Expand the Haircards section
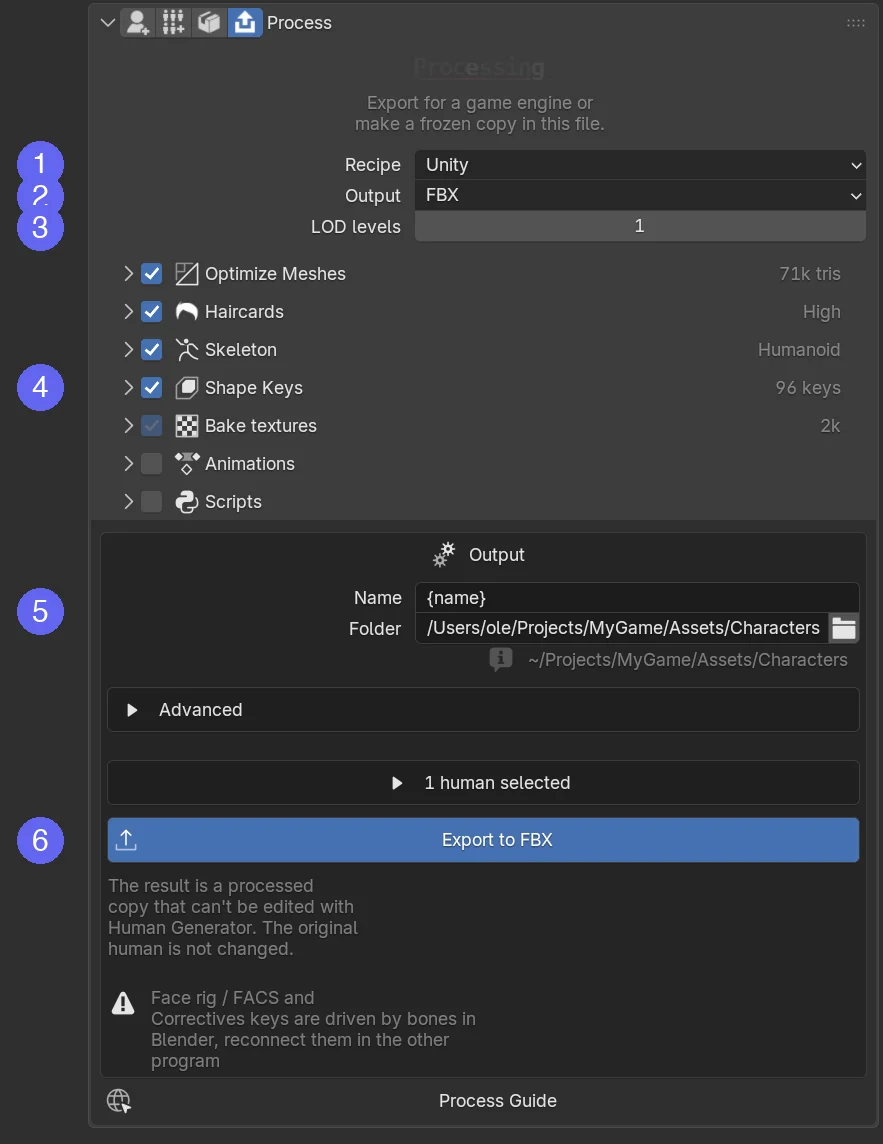Viewport: 883px width, 1144px height. [x=128, y=312]
